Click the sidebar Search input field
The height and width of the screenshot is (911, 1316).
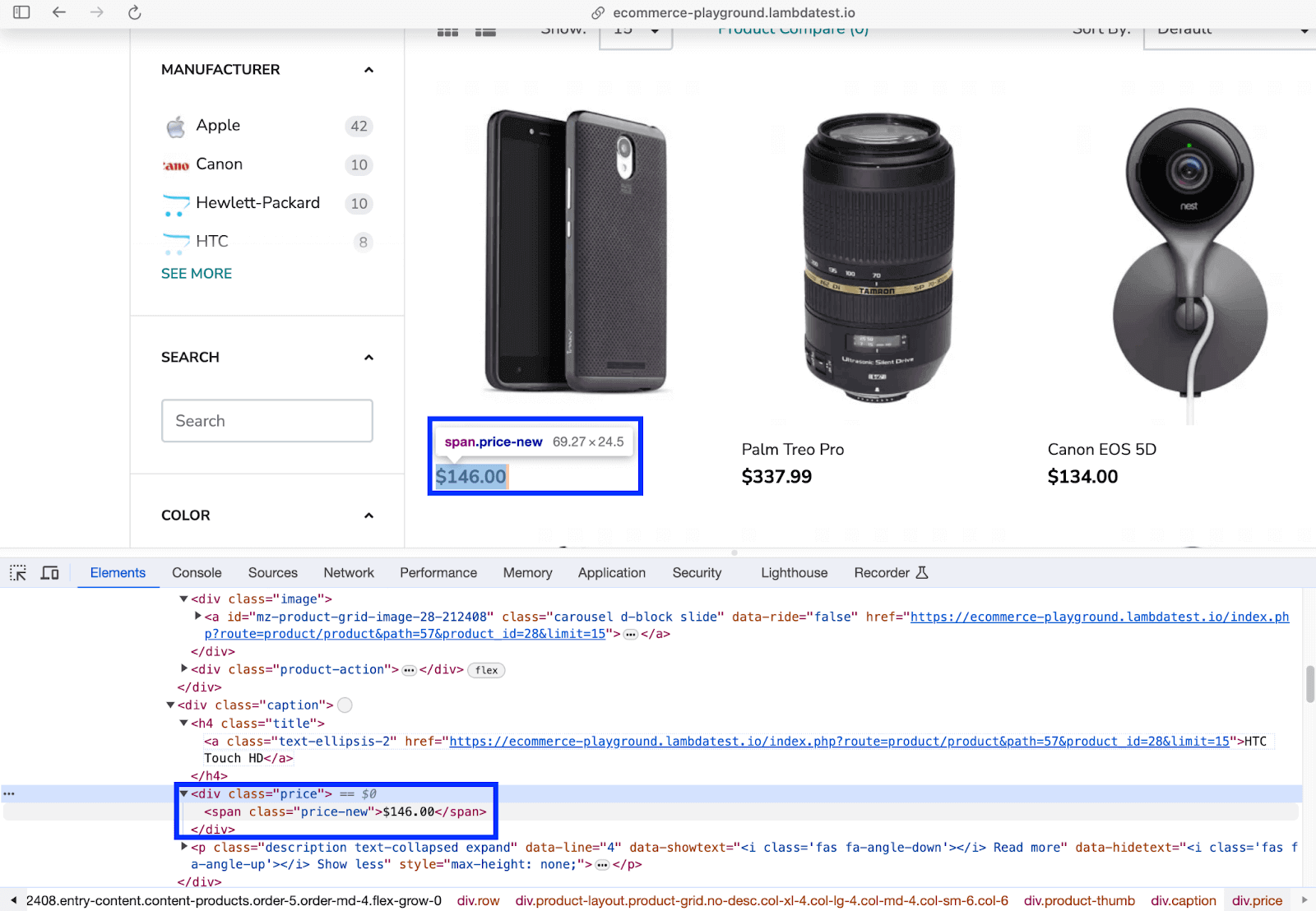[x=267, y=421]
